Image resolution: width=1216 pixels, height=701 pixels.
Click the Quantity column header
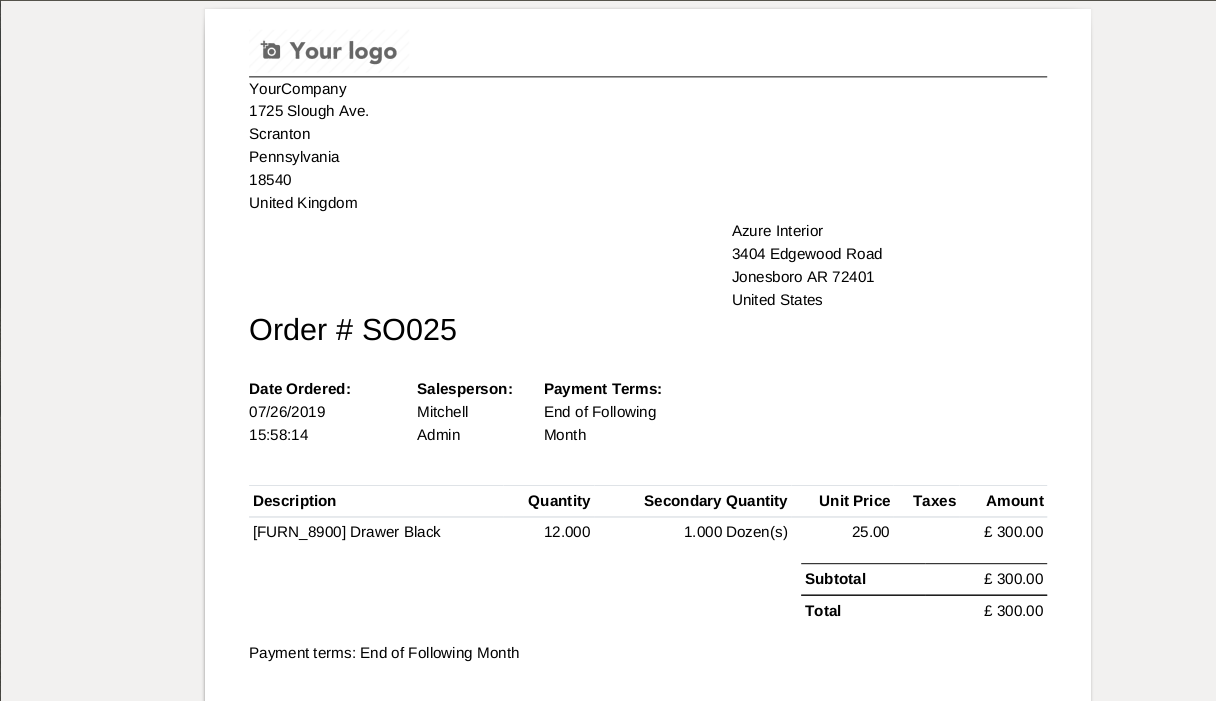coord(559,501)
